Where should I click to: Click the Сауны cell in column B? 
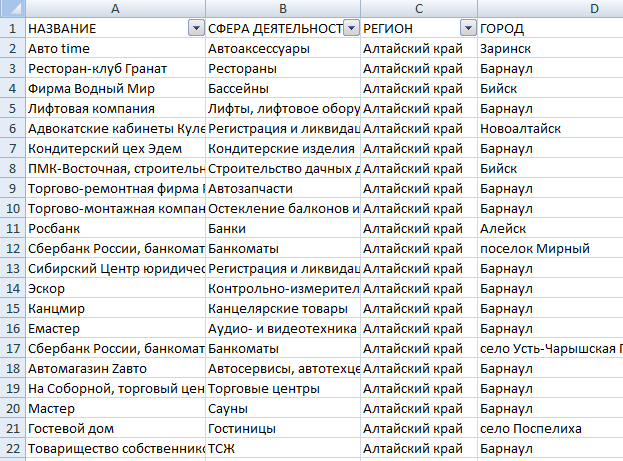click(x=282, y=408)
